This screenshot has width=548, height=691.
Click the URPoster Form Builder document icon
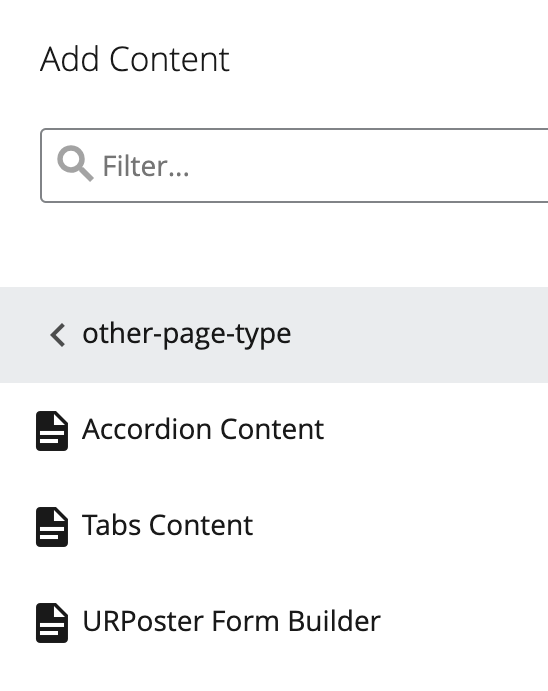[x=52, y=623]
